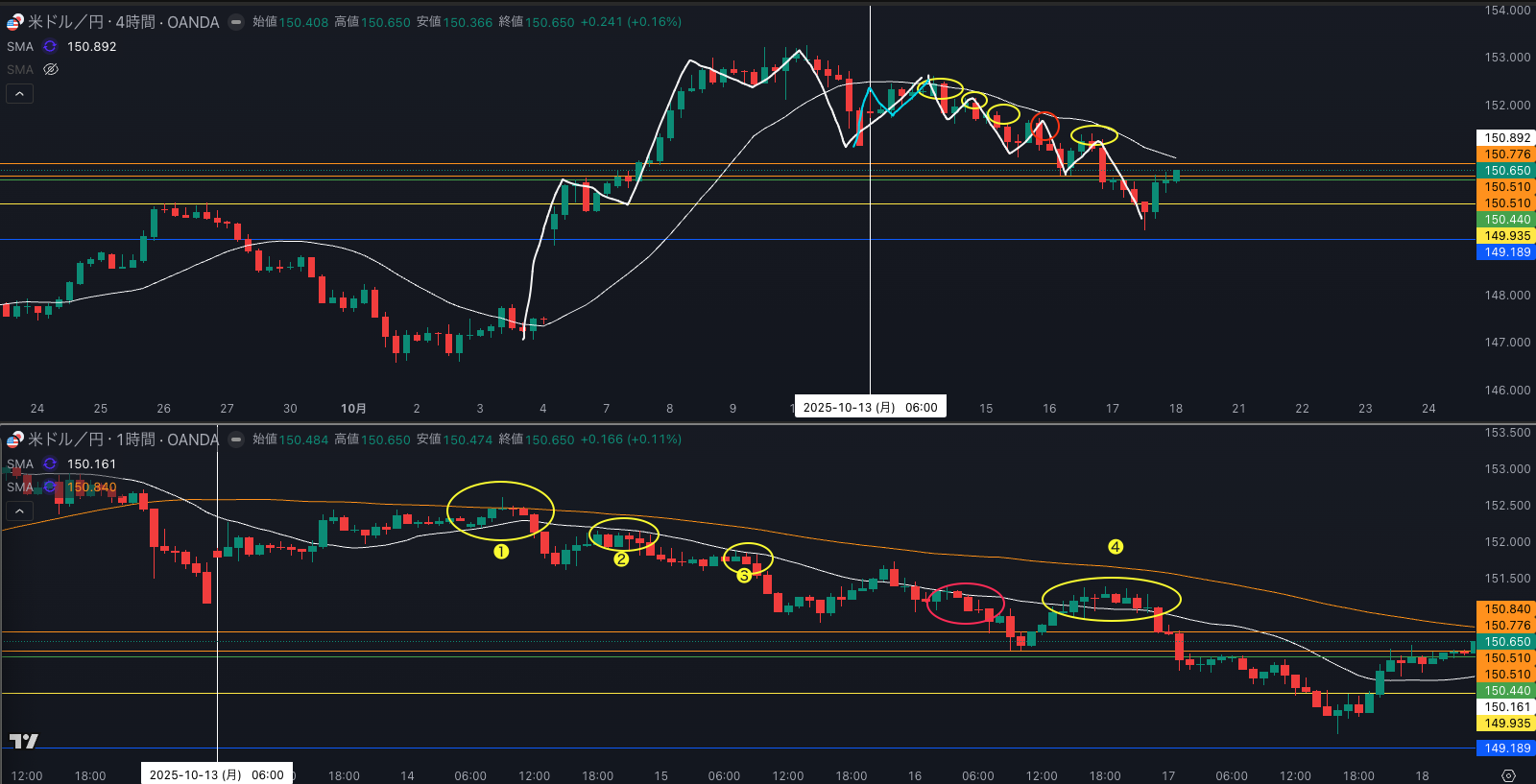Click the TradingView logo in lower chart
Screen dimensions: 1536x784
(x=23, y=741)
